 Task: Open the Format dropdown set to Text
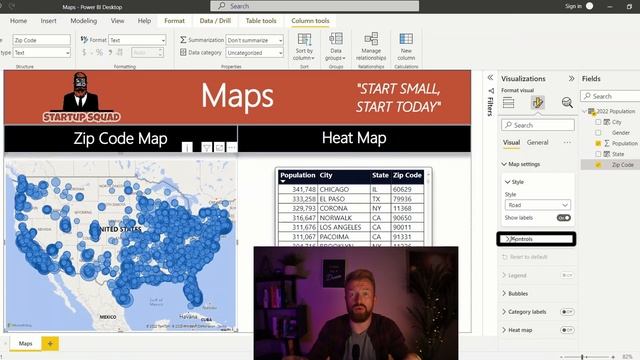pyautogui.click(x=137, y=40)
